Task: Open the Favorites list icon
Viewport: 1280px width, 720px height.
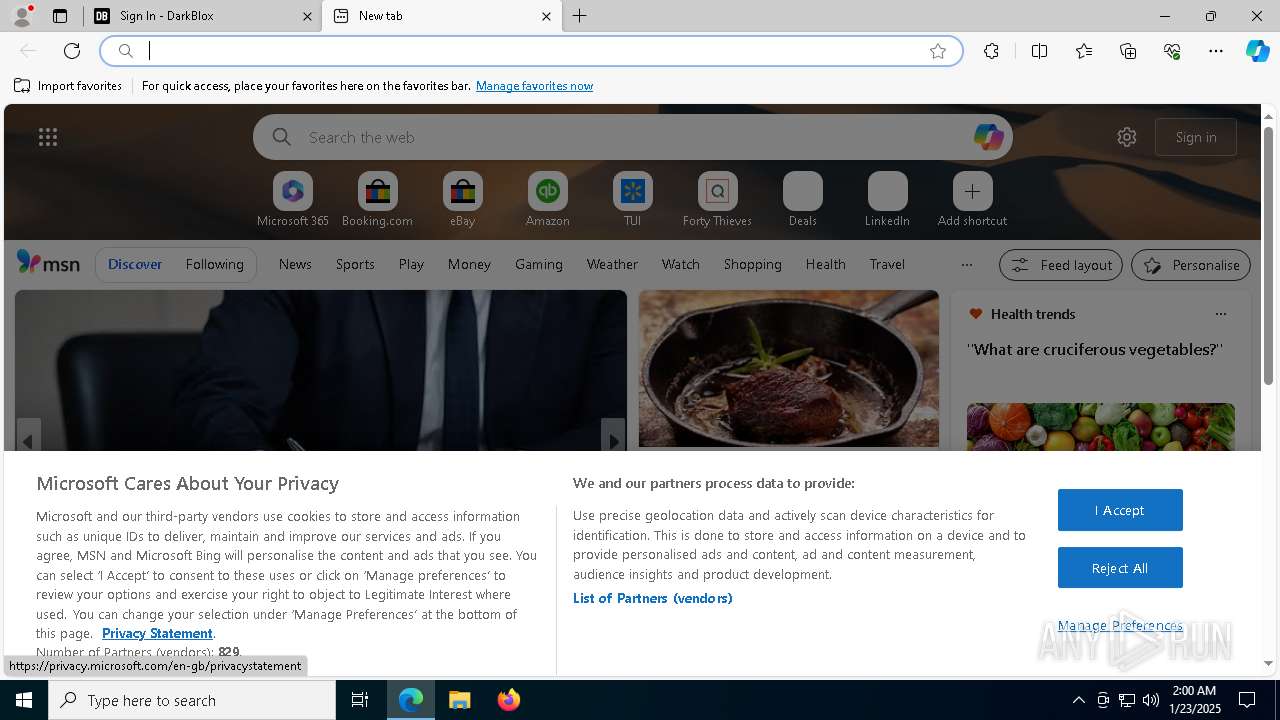Action: point(1084,51)
